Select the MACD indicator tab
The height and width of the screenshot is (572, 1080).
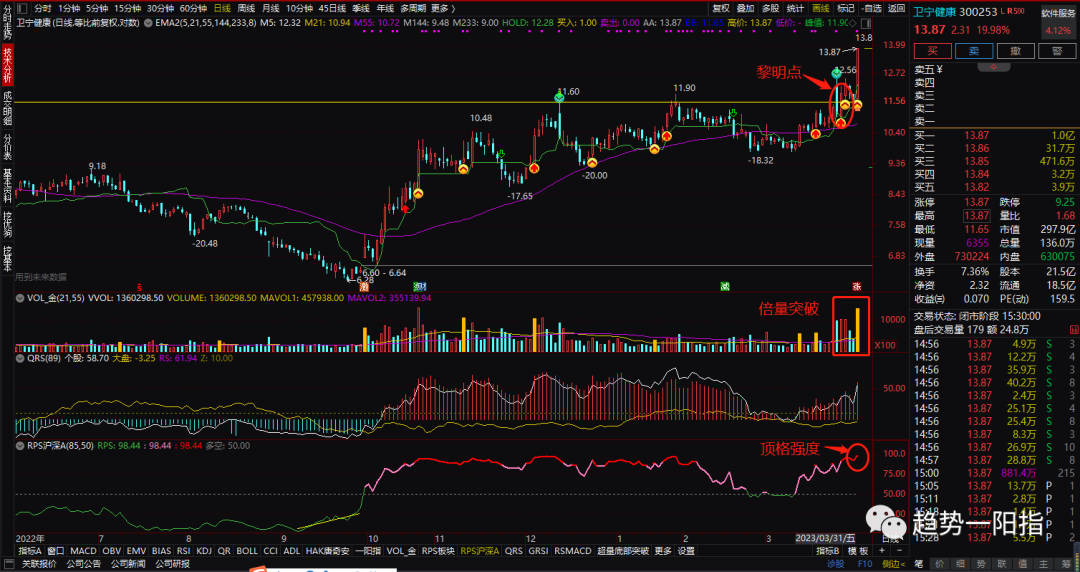click(83, 551)
